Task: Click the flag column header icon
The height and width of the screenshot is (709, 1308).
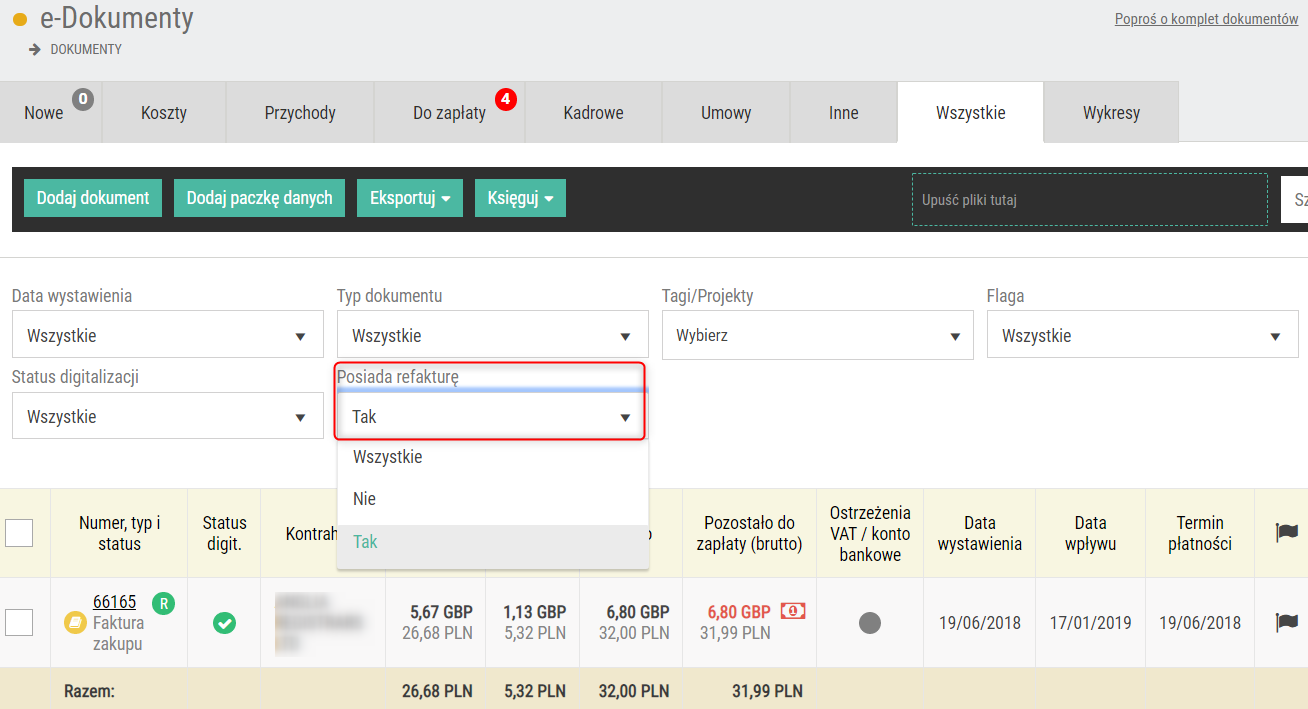Action: click(1287, 533)
